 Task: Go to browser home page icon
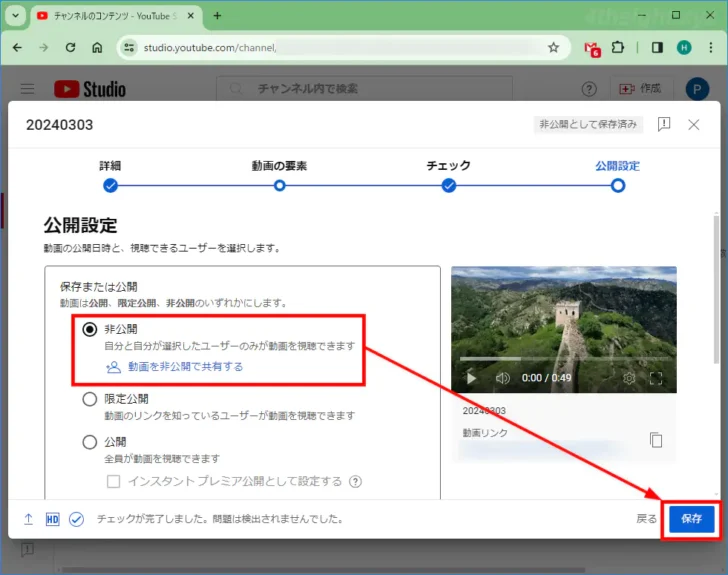[x=97, y=47]
